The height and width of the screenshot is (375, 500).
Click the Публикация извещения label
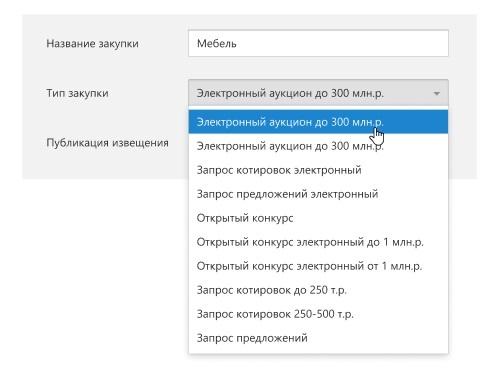[107, 143]
